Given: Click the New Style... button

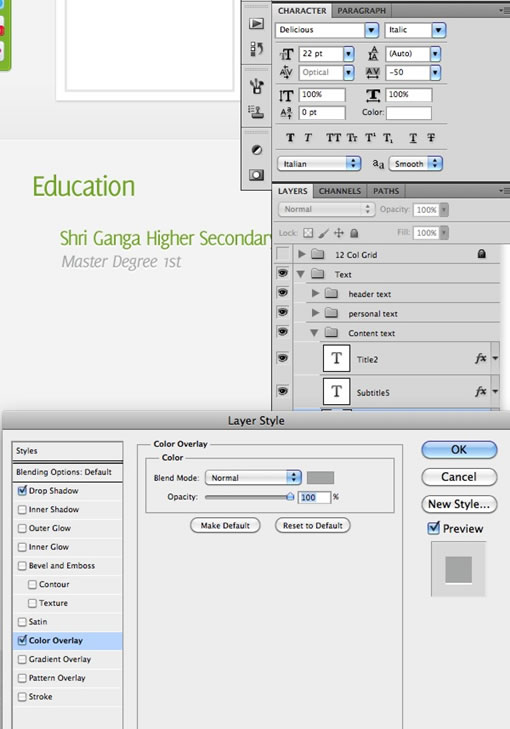Looking at the screenshot, I should (x=459, y=504).
